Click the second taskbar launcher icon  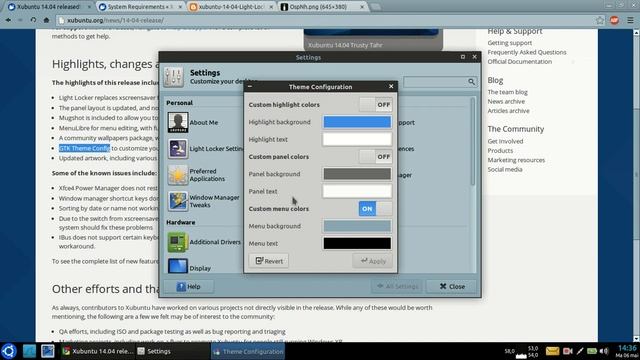(48, 351)
